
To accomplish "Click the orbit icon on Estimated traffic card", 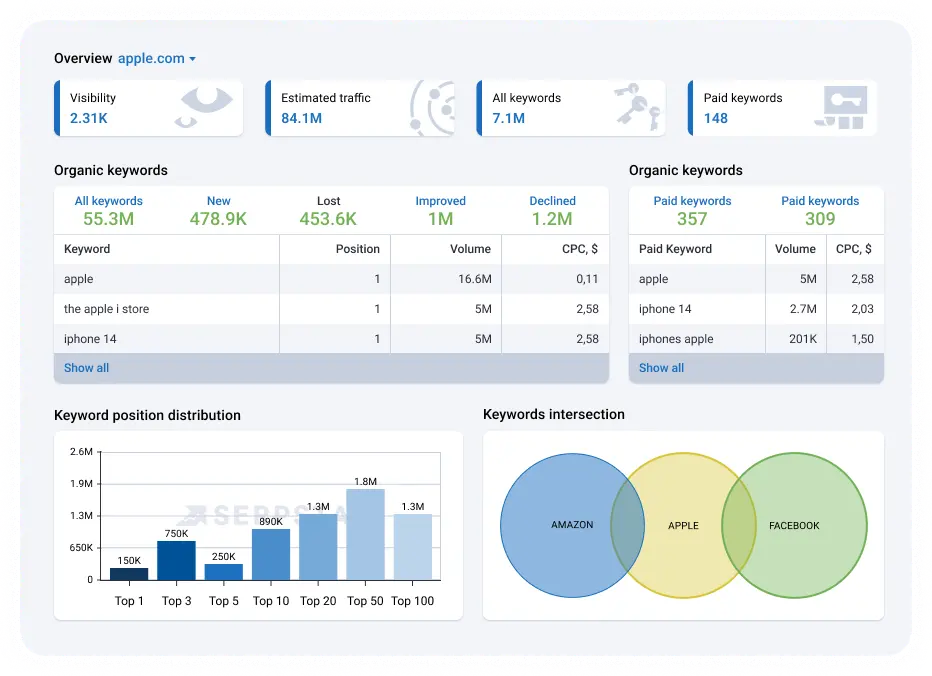I will coord(432,107).
